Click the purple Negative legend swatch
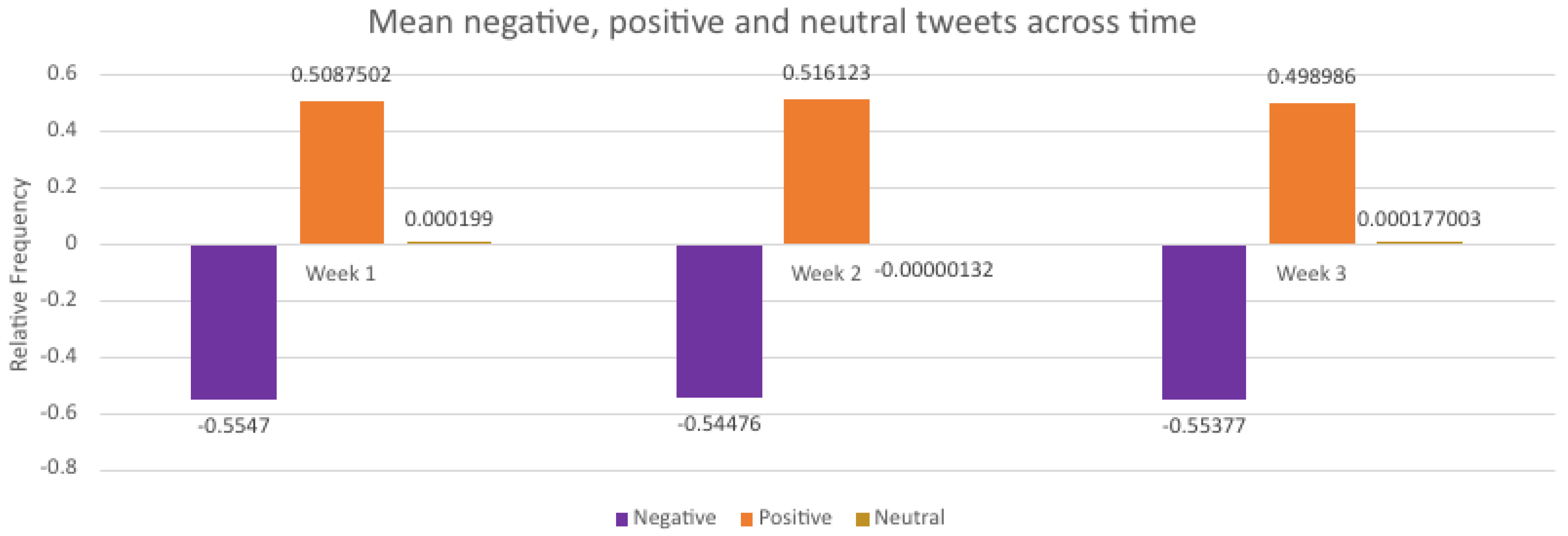 (622, 519)
